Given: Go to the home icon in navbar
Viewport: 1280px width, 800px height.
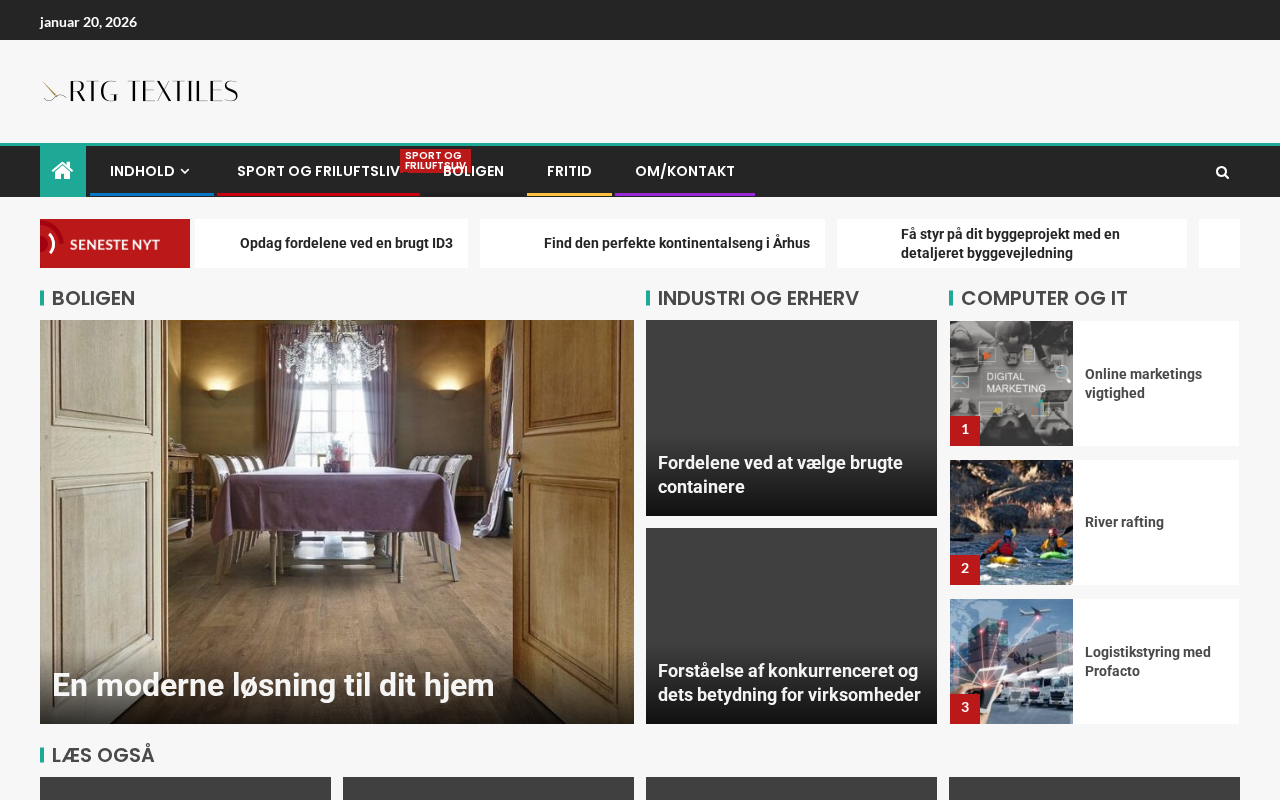Looking at the screenshot, I should point(63,171).
